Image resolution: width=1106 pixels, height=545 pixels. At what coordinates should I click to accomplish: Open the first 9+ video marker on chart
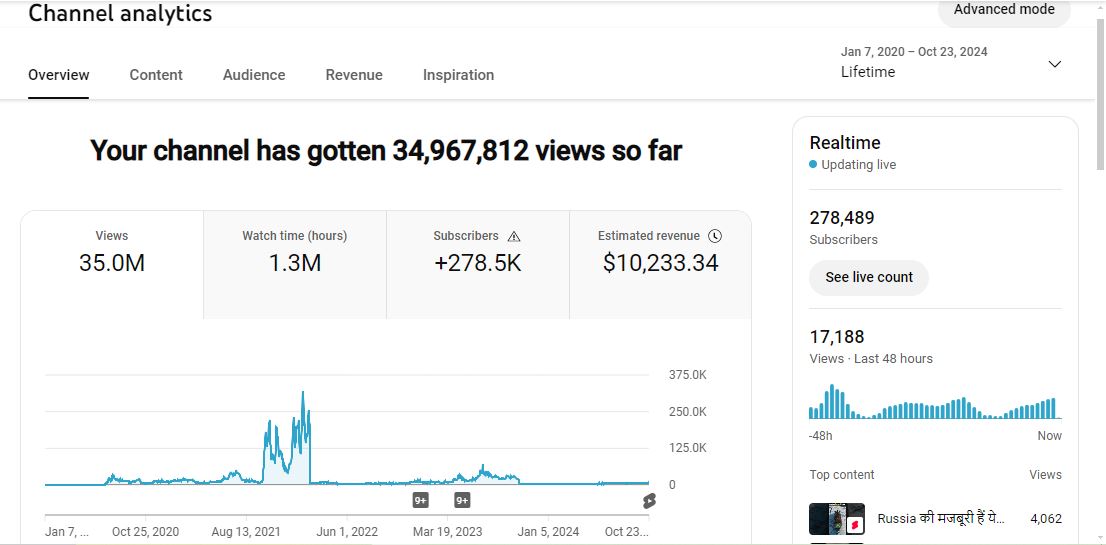click(x=421, y=500)
